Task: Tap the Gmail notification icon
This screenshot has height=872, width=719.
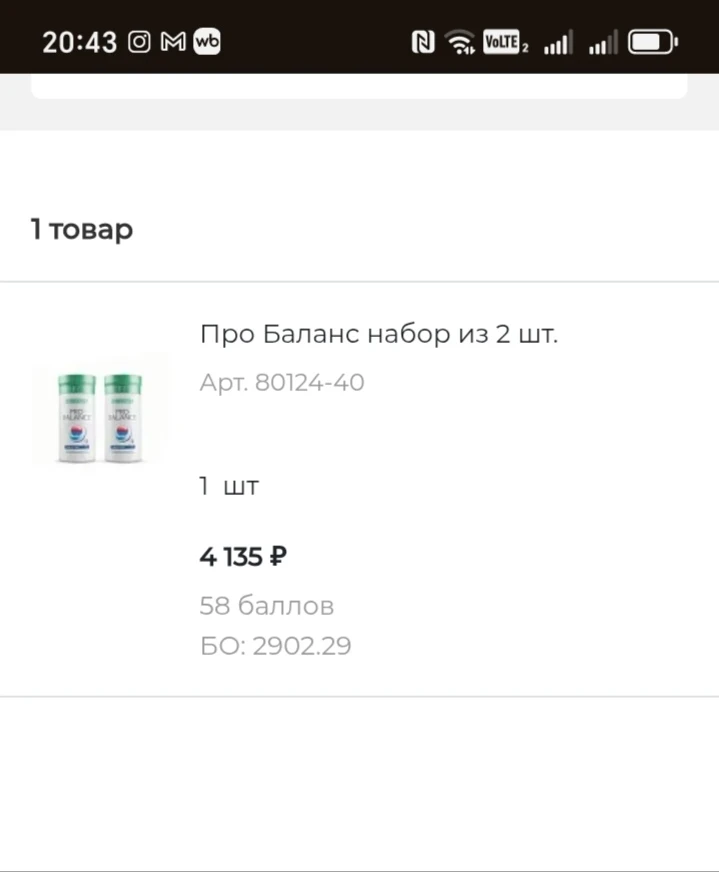Action: 173,42
